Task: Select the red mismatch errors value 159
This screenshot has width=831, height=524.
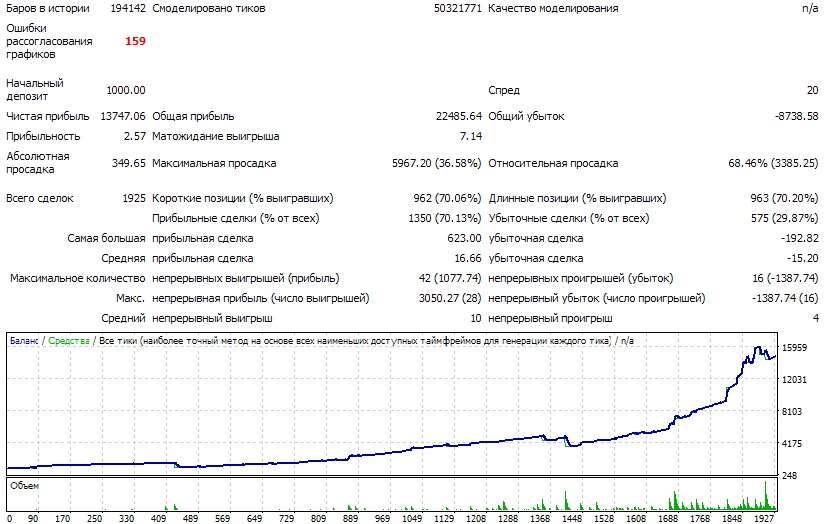Action: [x=135, y=41]
